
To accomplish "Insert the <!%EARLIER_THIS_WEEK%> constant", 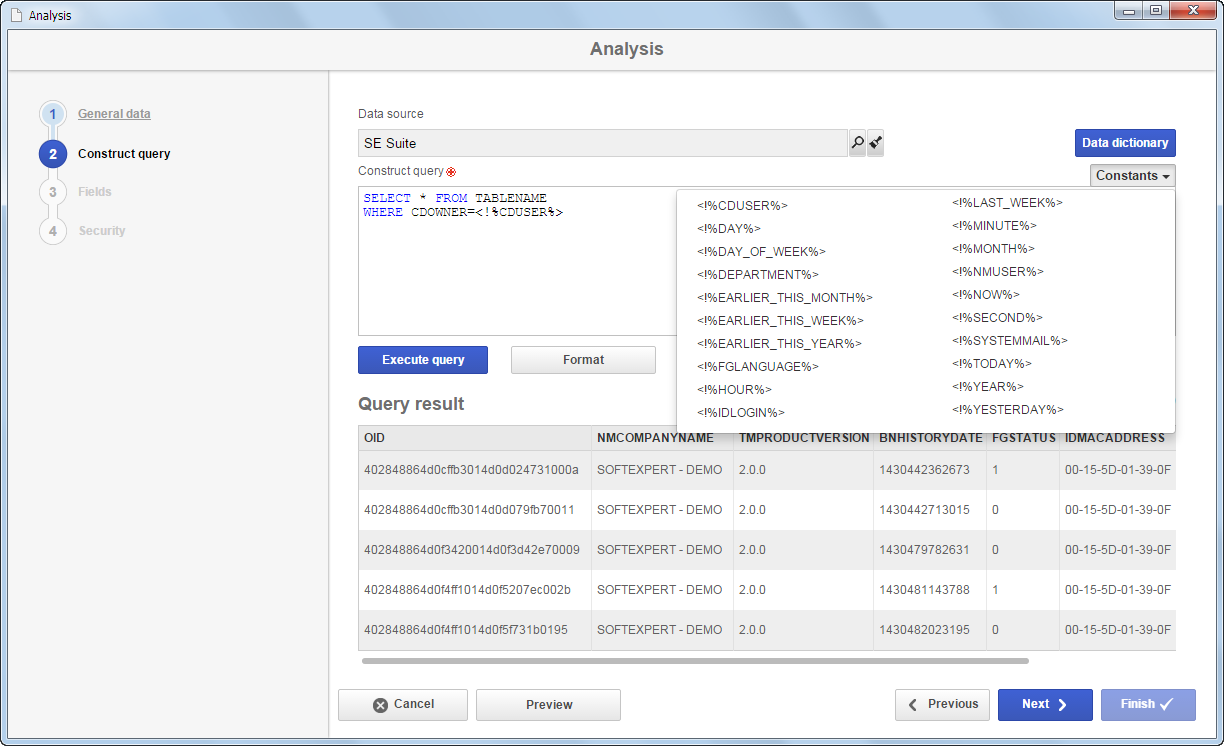I will pyautogui.click(x=780, y=321).
